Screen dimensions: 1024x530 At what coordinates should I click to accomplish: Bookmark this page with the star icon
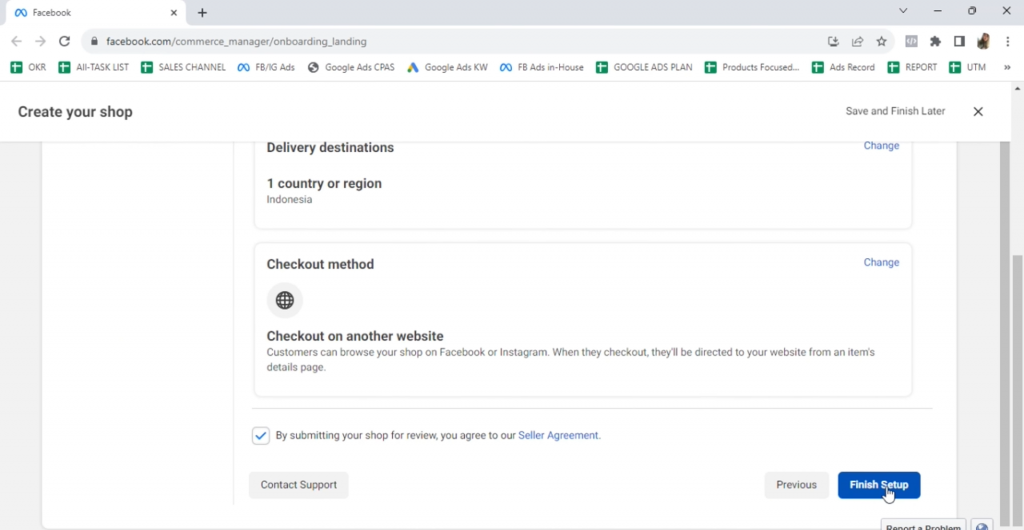tap(881, 41)
